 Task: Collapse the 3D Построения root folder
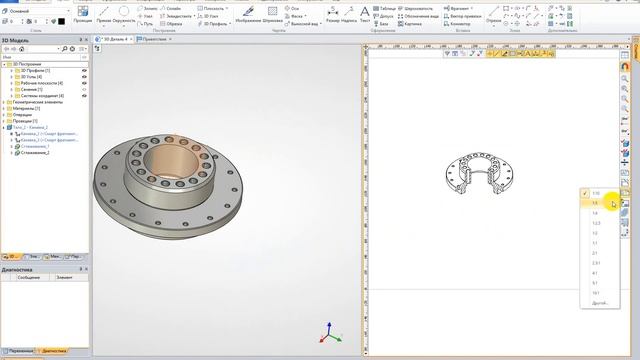4,64
